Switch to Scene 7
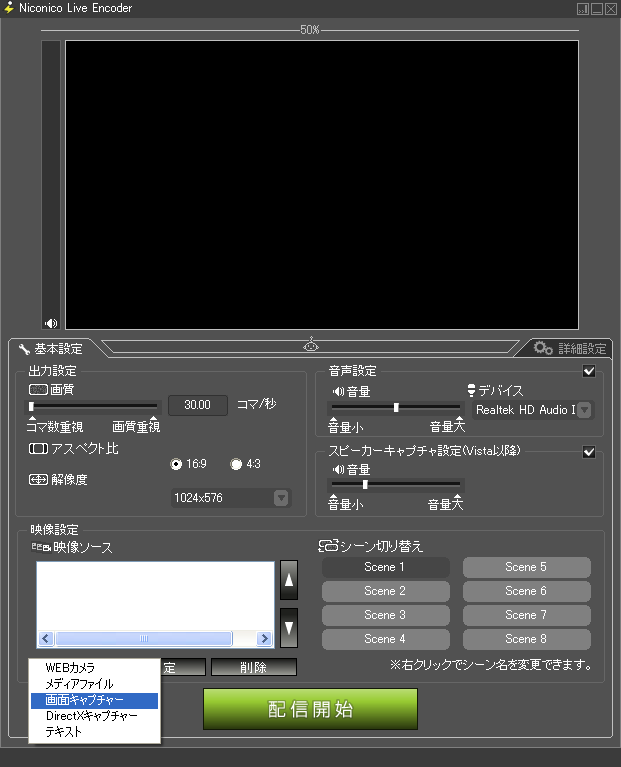The image size is (621, 767). (527, 615)
